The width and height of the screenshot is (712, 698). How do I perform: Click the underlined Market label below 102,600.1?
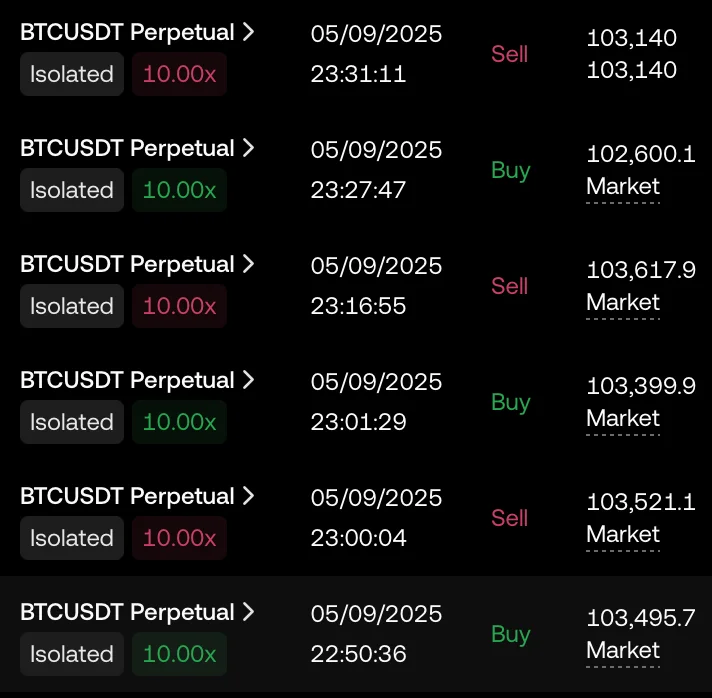623,187
